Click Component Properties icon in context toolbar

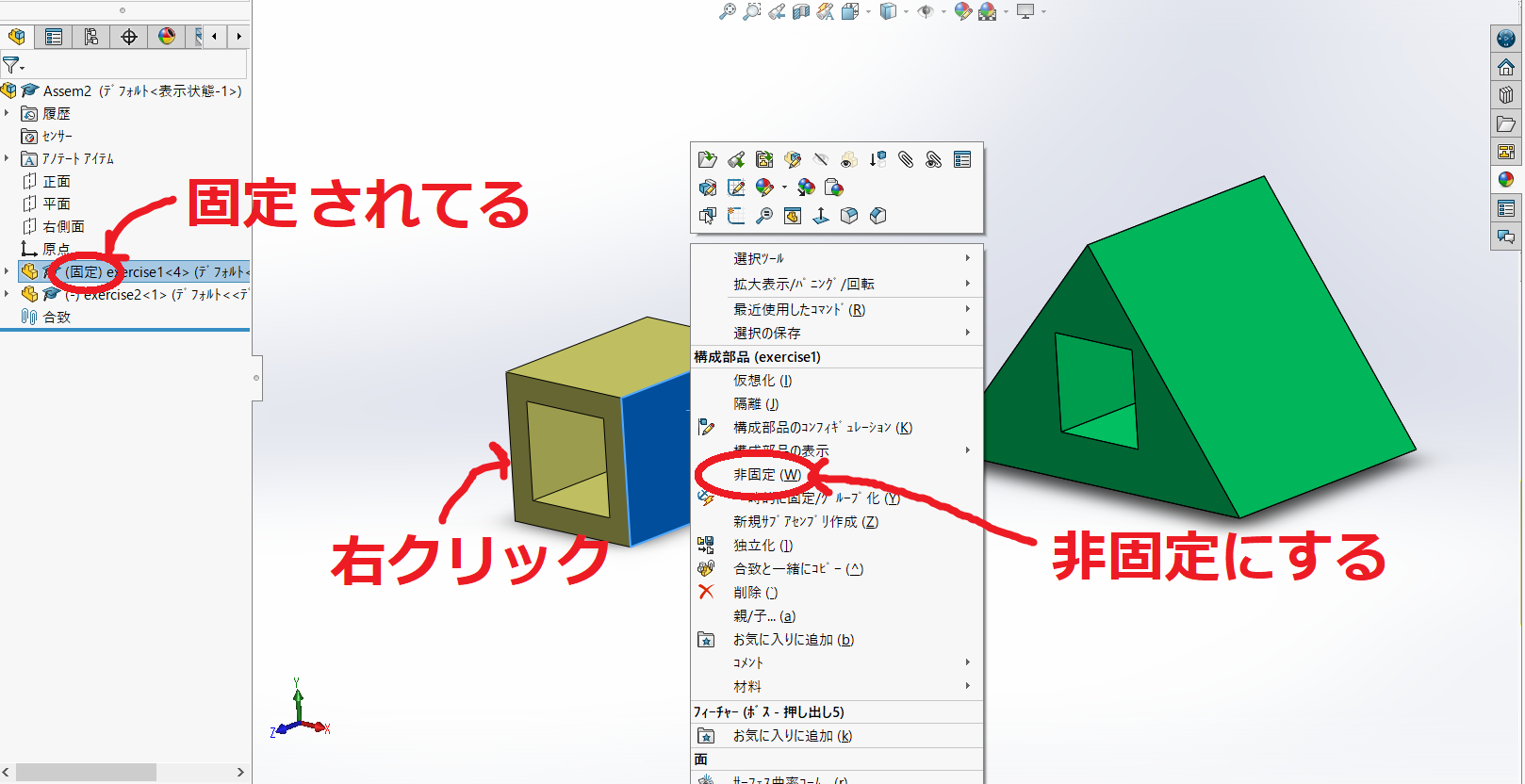tap(962, 160)
